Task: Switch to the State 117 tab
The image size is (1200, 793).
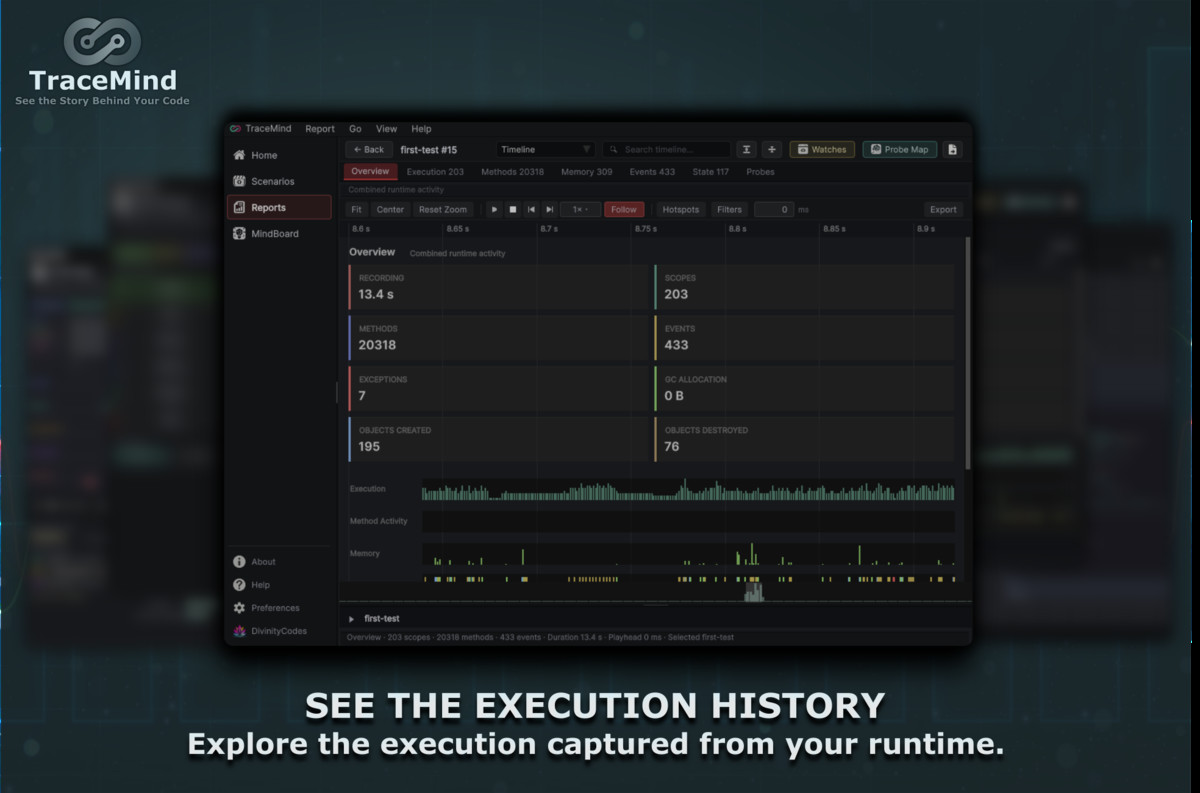Action: point(710,172)
